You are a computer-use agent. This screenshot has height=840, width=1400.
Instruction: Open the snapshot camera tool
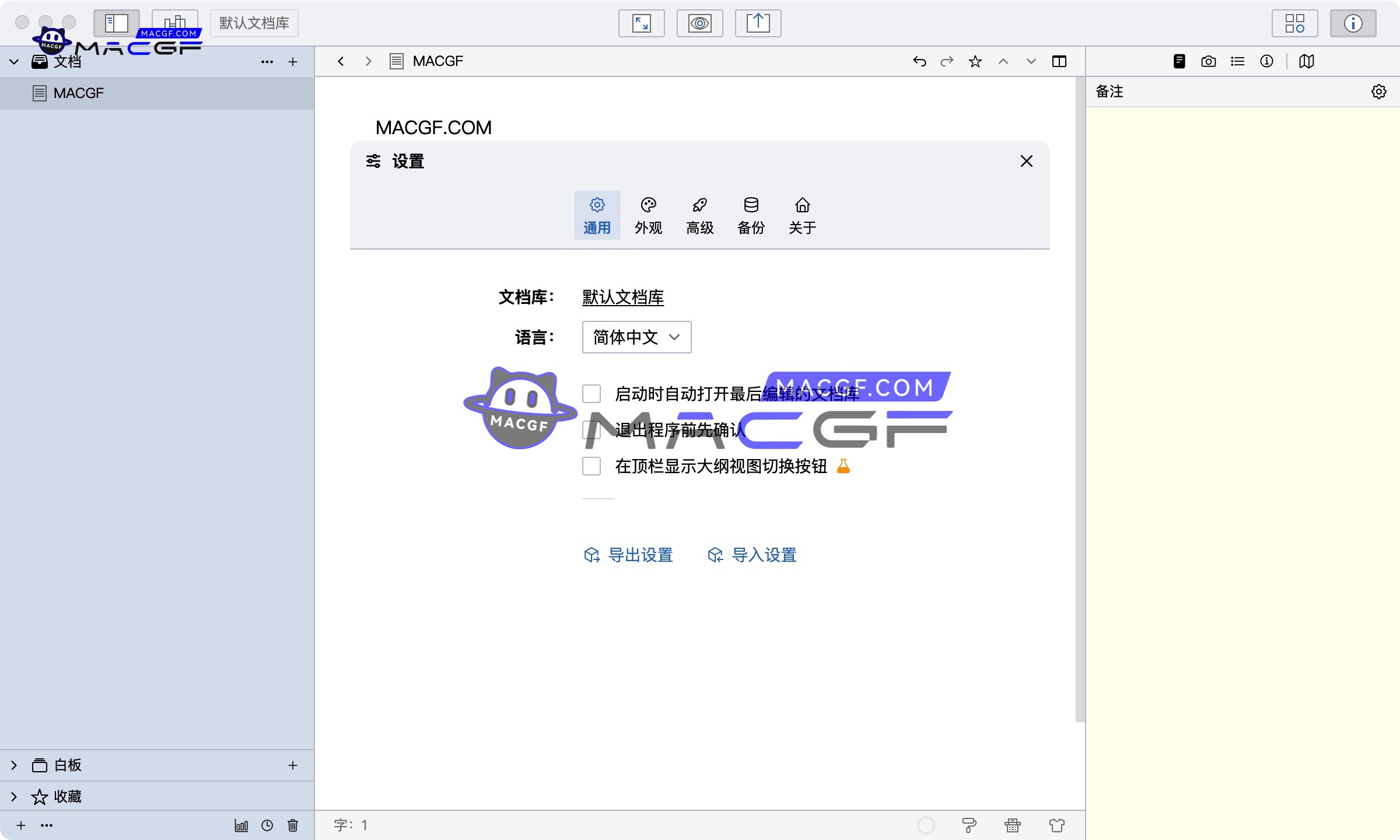pos(1208,61)
